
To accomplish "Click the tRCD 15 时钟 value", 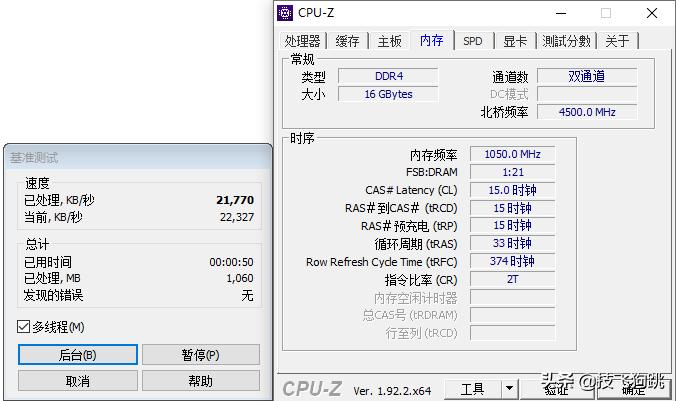I will [512, 208].
